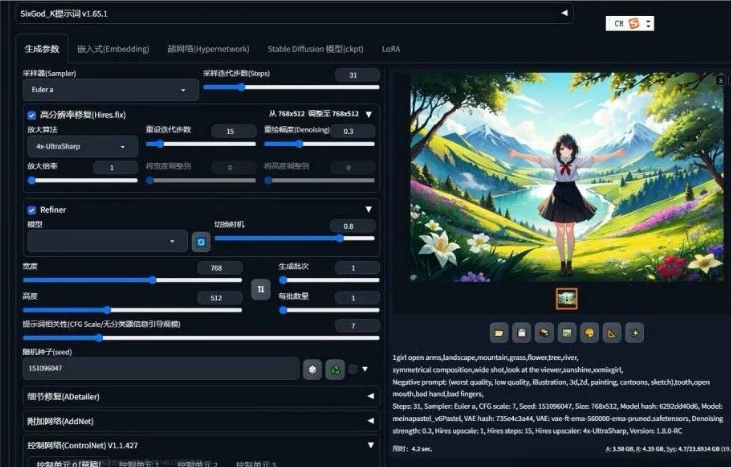The width and height of the screenshot is (731, 467).
Task: Click the zip package icon below the preview
Action: click(x=544, y=333)
